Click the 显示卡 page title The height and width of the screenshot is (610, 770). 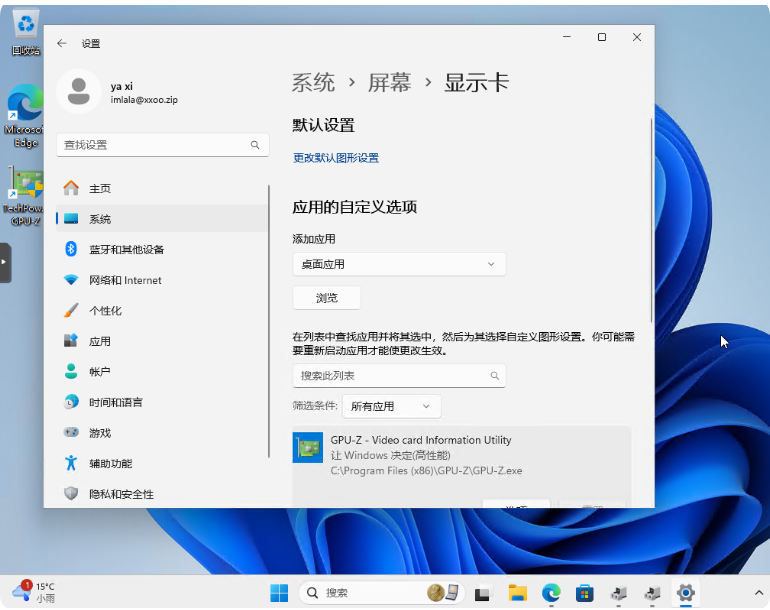click(476, 83)
